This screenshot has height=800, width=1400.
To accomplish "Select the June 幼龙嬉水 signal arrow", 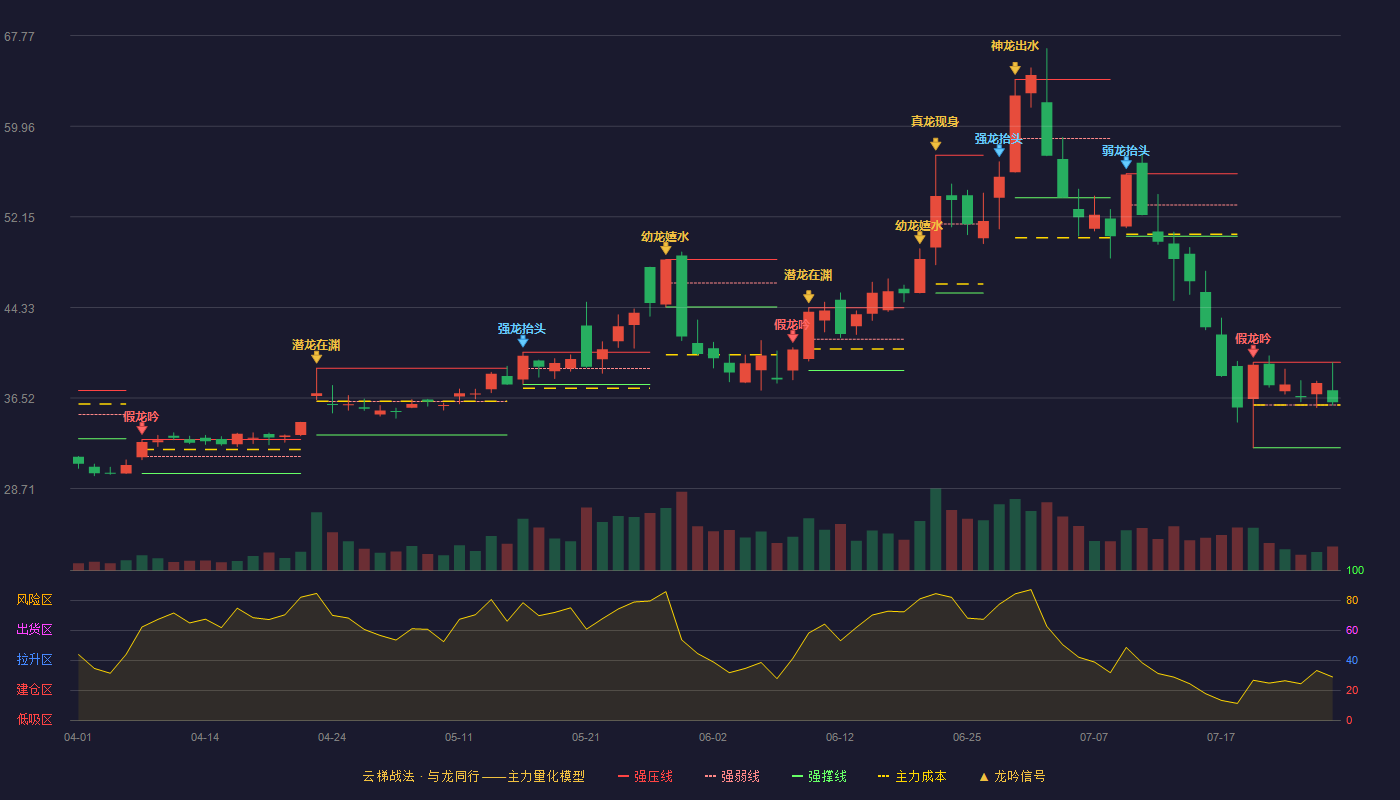I will point(920,238).
